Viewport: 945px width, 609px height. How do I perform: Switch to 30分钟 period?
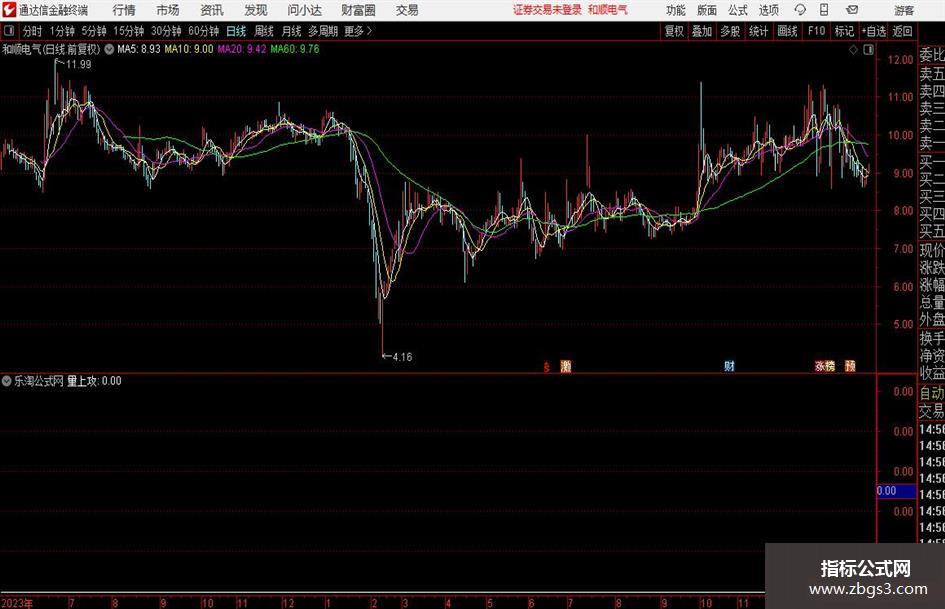coord(166,31)
